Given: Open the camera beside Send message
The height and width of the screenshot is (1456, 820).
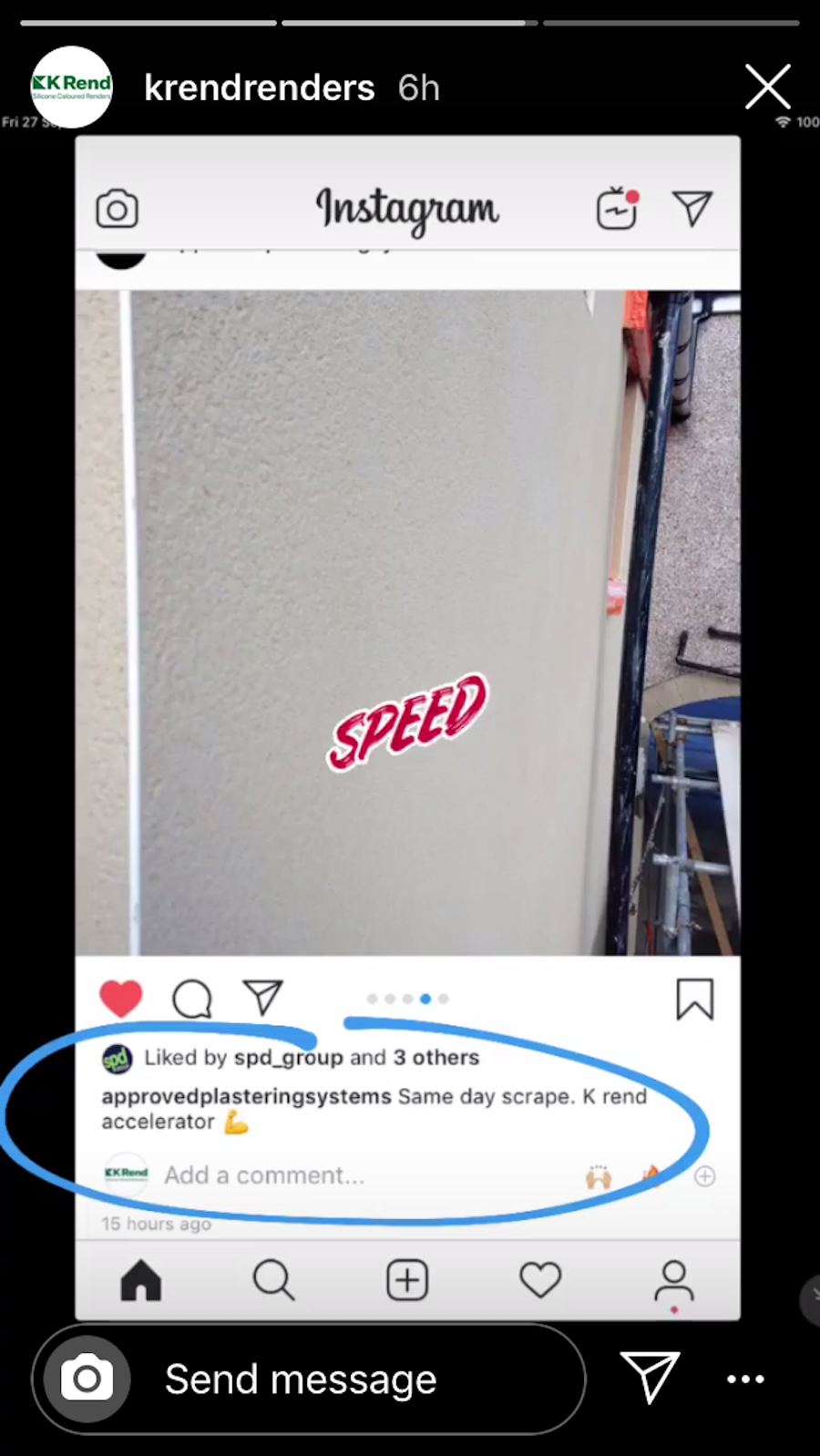Looking at the screenshot, I should point(87,1379).
